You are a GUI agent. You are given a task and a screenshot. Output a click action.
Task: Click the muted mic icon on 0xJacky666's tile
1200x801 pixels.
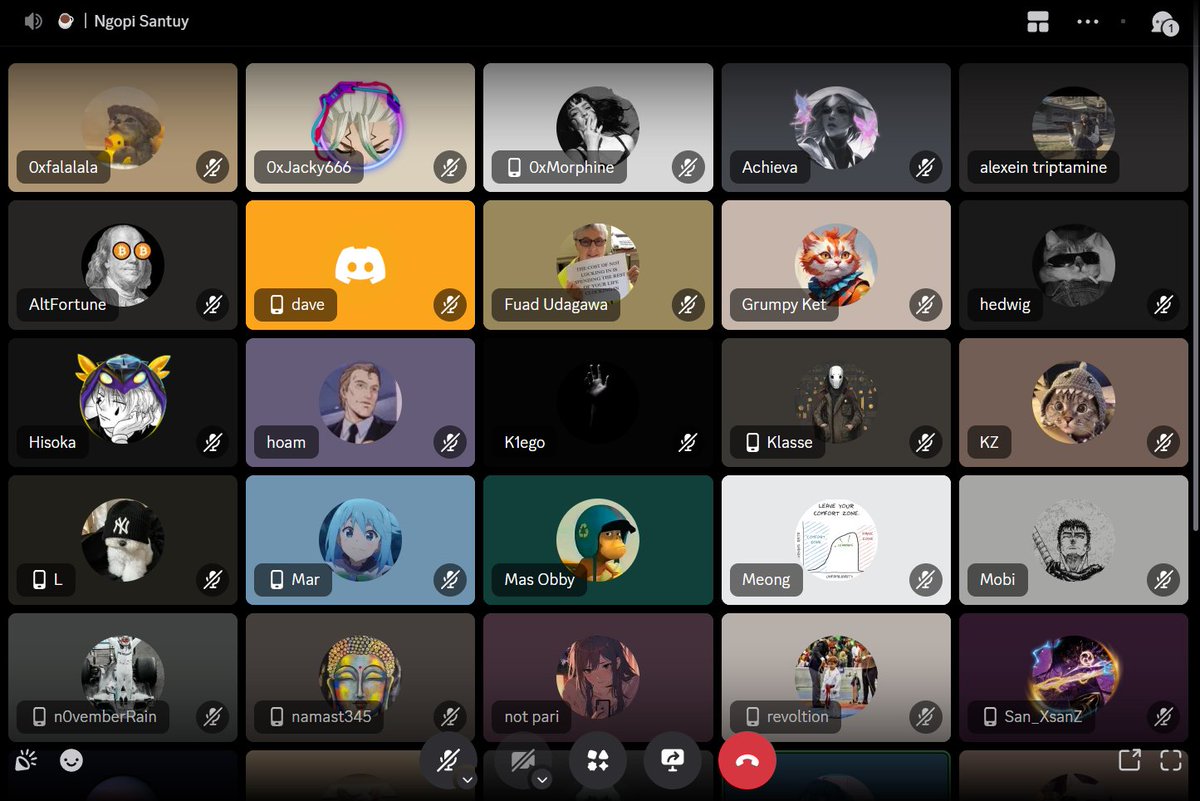[450, 168]
